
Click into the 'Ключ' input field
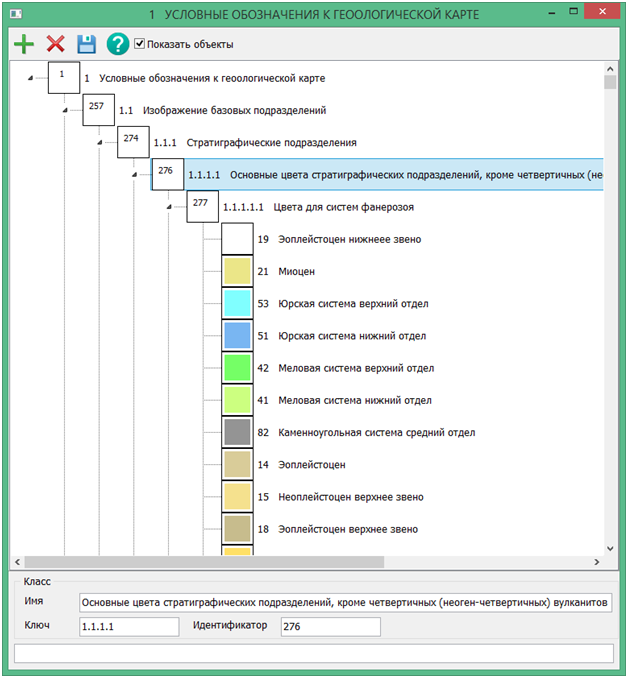click(128, 627)
